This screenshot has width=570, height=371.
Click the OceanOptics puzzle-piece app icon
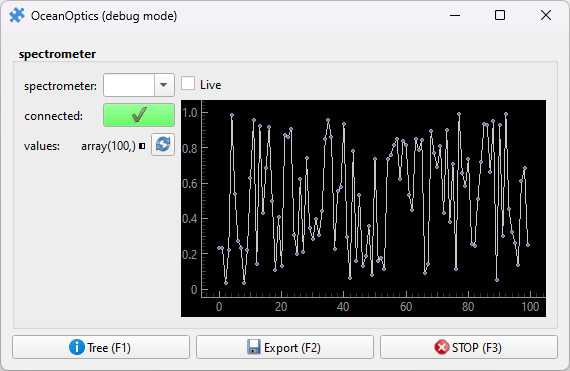pyautogui.click(x=17, y=16)
